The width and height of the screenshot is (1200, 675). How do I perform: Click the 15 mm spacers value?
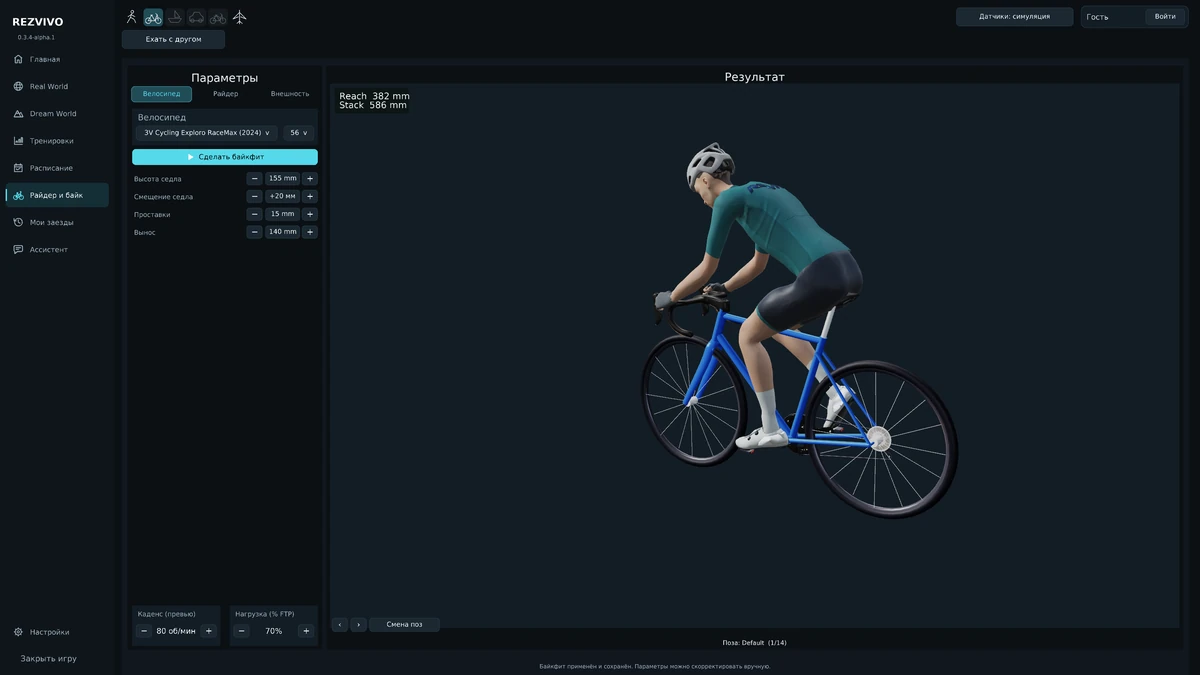pos(282,214)
